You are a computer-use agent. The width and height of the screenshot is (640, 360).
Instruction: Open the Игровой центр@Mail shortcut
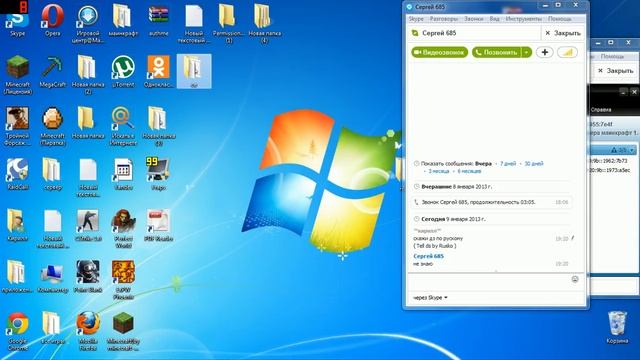pos(87,24)
